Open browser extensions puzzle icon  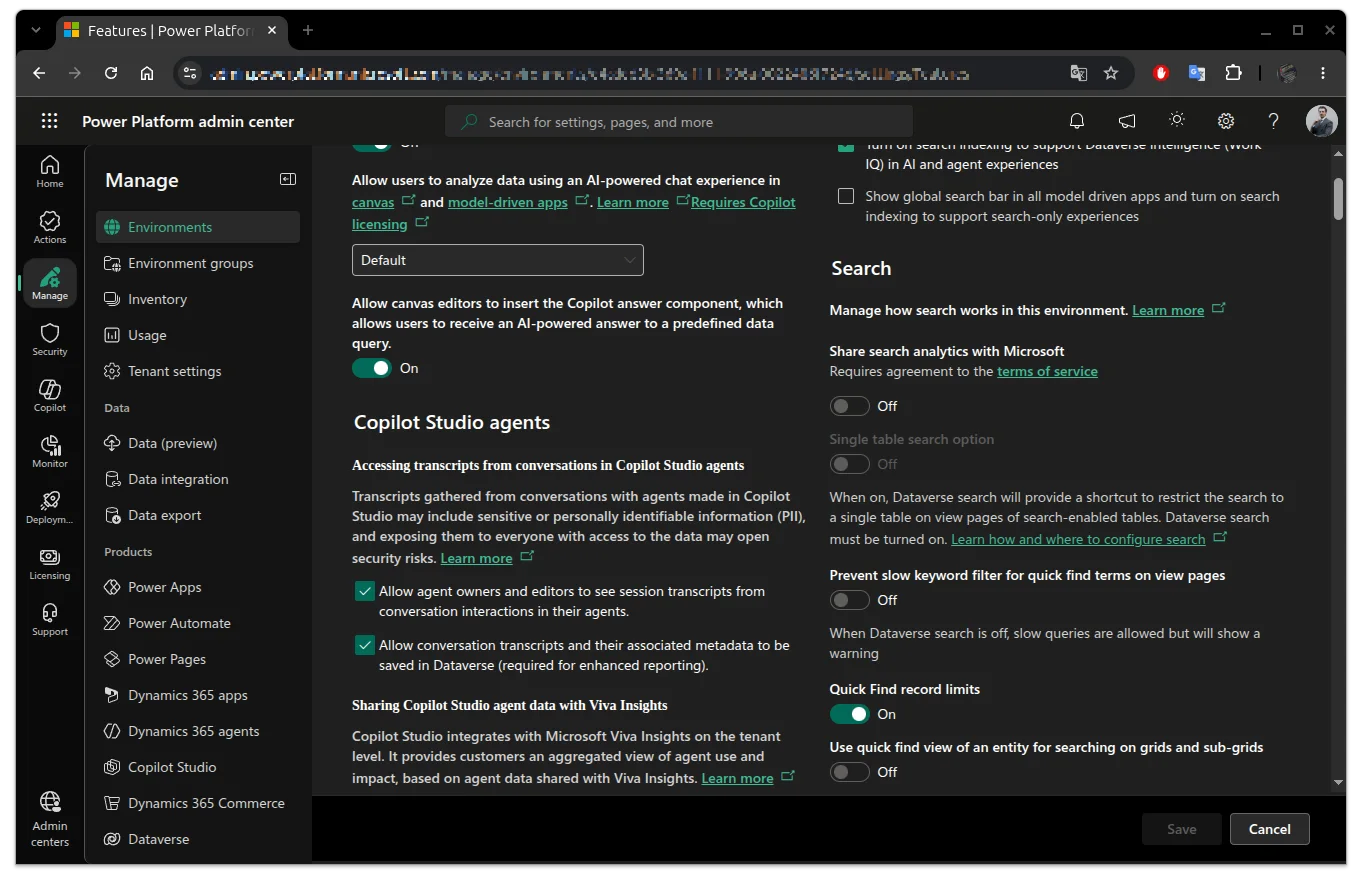(x=1233, y=73)
